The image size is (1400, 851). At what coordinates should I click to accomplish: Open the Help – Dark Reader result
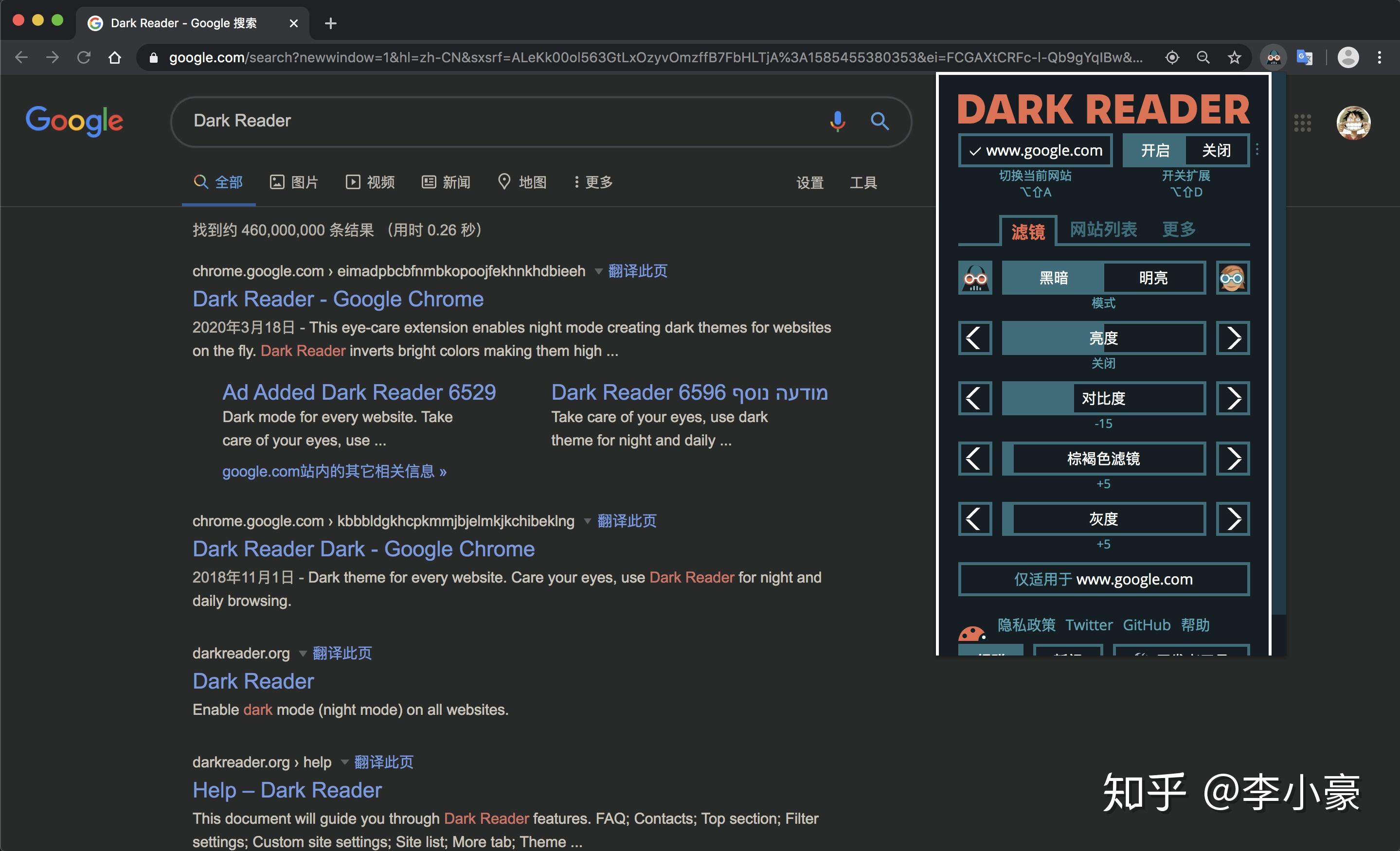[x=287, y=790]
